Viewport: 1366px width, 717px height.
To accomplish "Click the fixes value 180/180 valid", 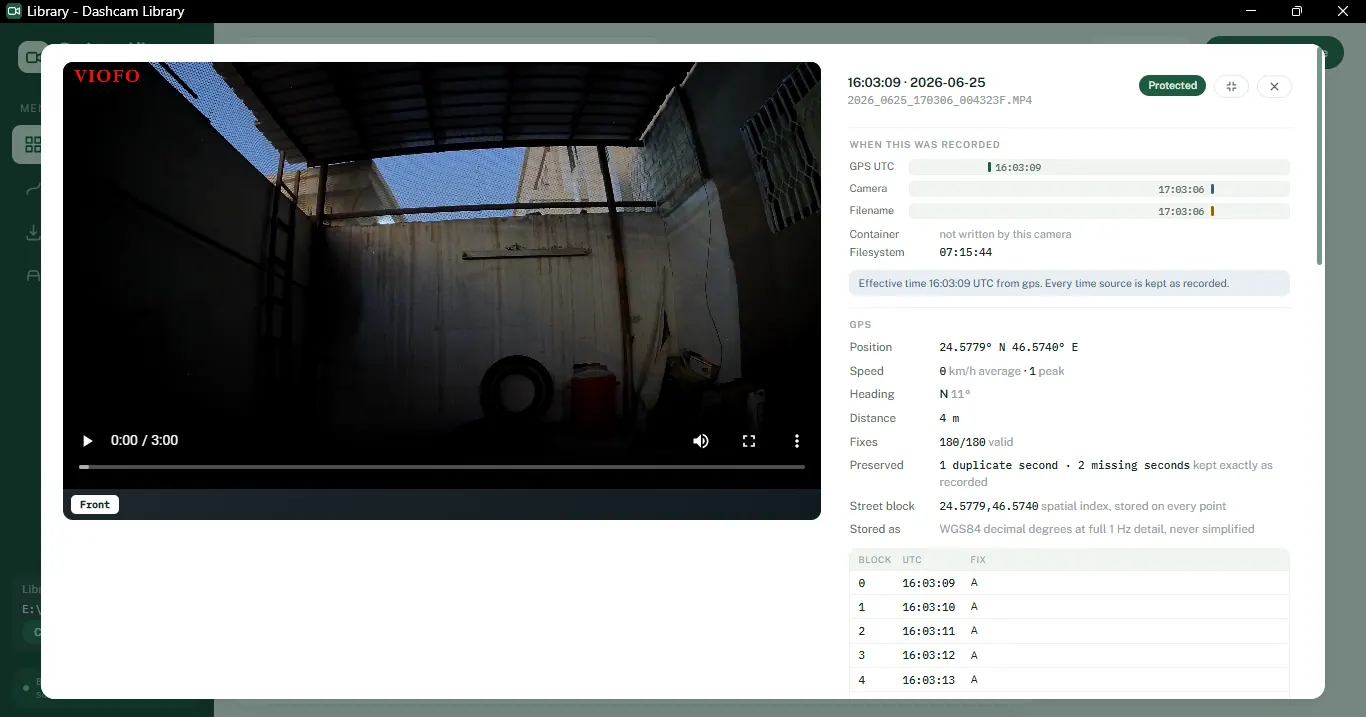I will pyautogui.click(x=976, y=442).
